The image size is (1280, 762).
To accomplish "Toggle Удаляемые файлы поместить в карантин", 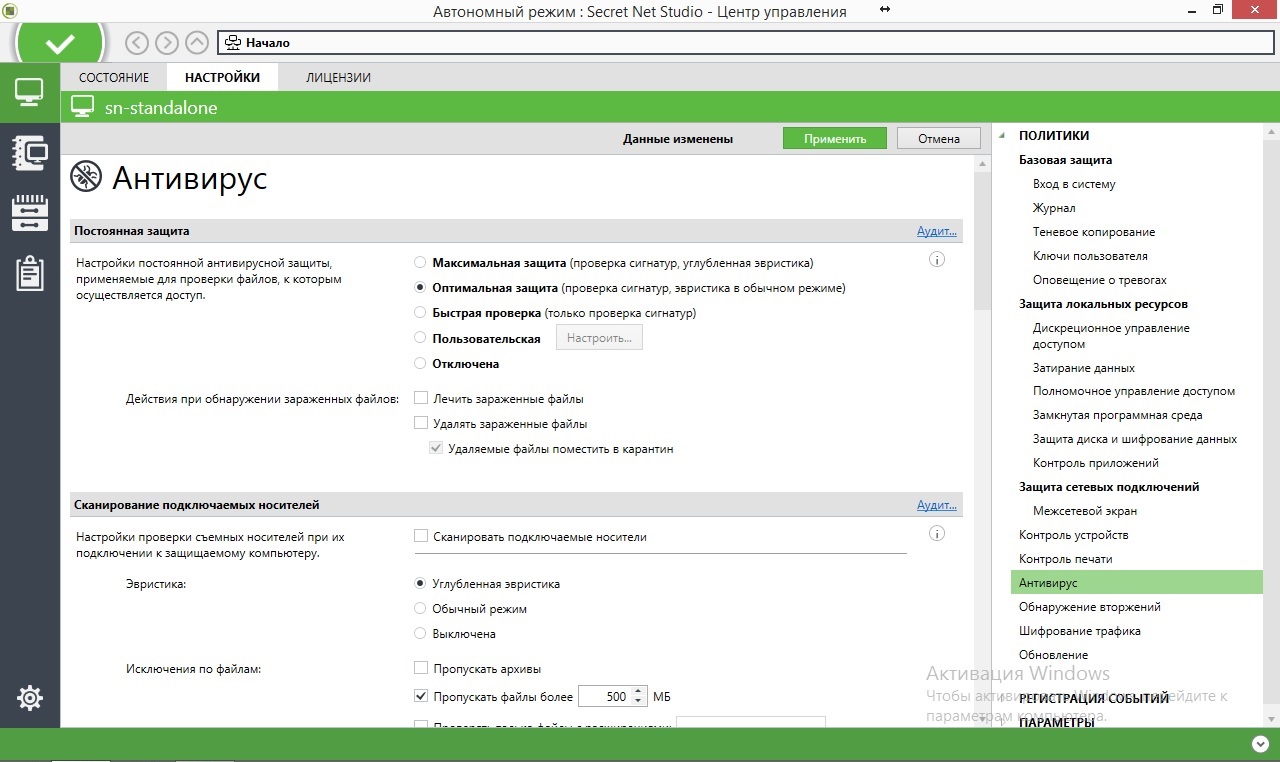I will 436,449.
